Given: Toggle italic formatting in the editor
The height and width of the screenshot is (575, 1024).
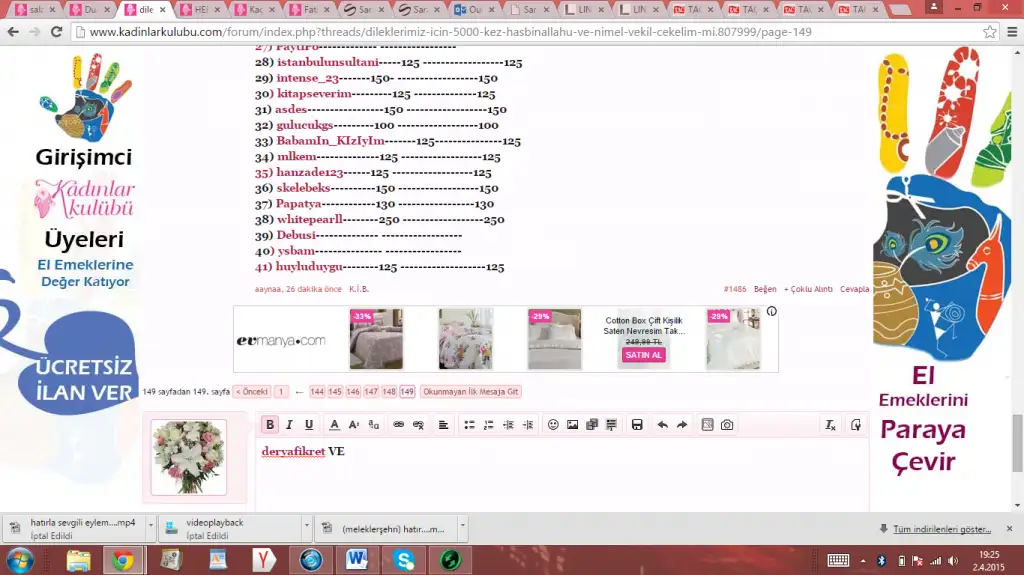Looking at the screenshot, I should tap(290, 425).
